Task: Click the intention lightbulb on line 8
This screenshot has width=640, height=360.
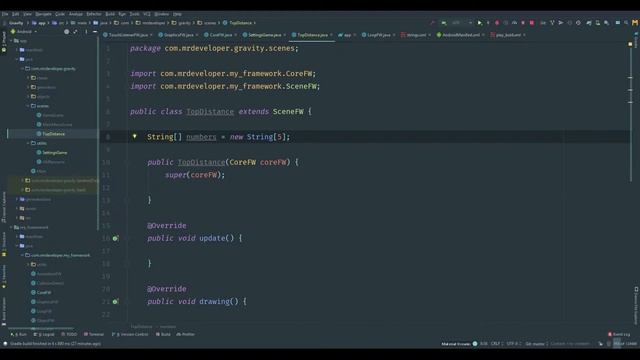Action: tap(134, 136)
